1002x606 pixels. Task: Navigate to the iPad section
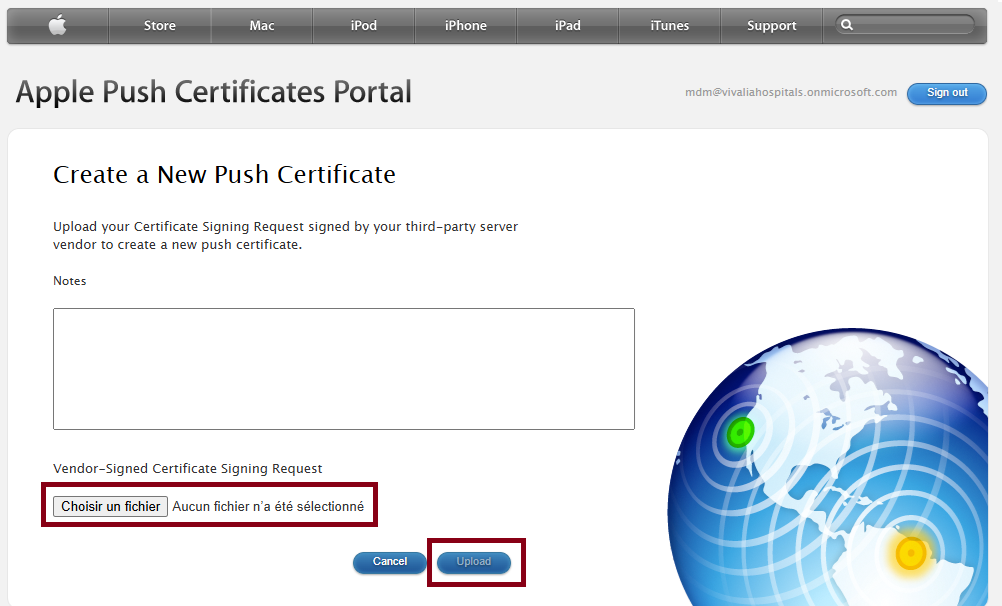[x=567, y=26]
